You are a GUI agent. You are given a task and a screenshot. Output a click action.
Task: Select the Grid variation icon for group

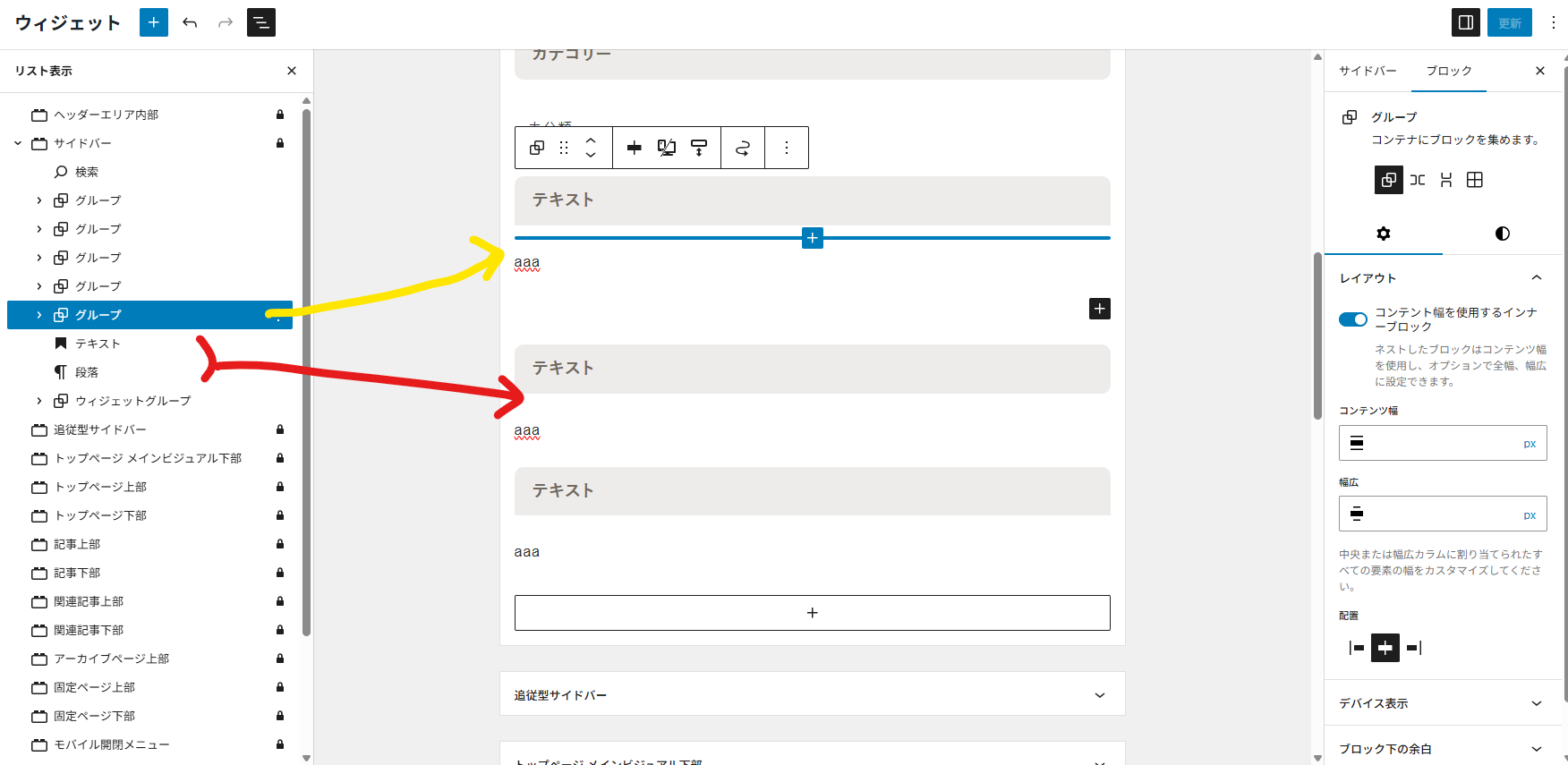(x=1475, y=180)
